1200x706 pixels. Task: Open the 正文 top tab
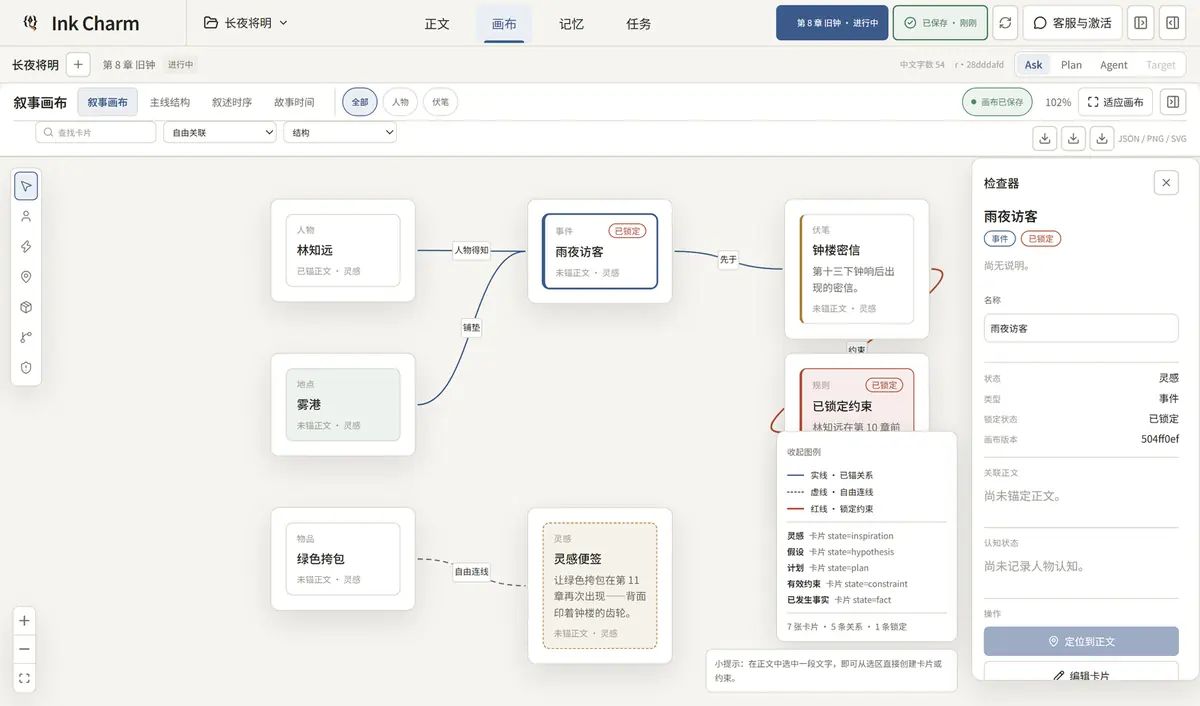[437, 24]
